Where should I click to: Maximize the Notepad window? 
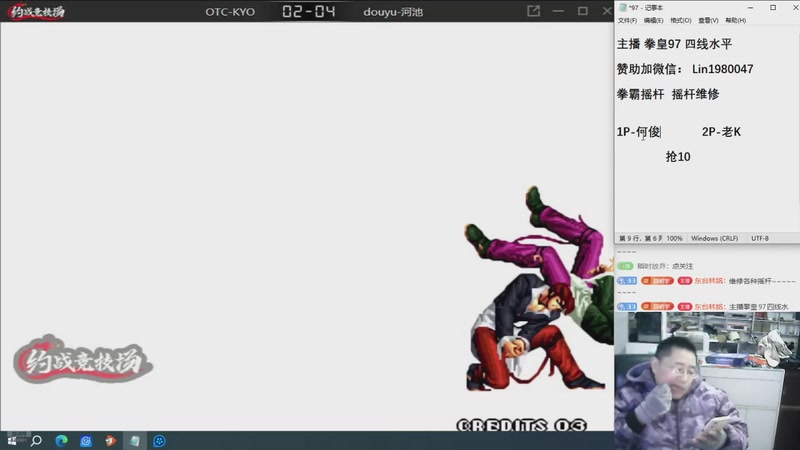(773, 8)
